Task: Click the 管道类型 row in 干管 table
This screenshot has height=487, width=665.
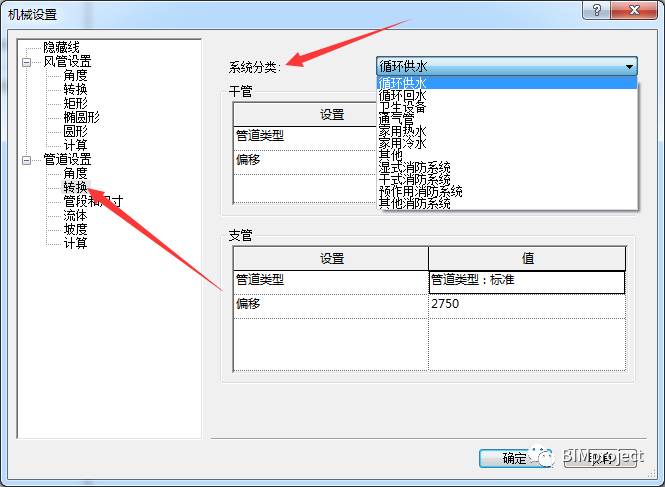Action: click(x=305, y=138)
